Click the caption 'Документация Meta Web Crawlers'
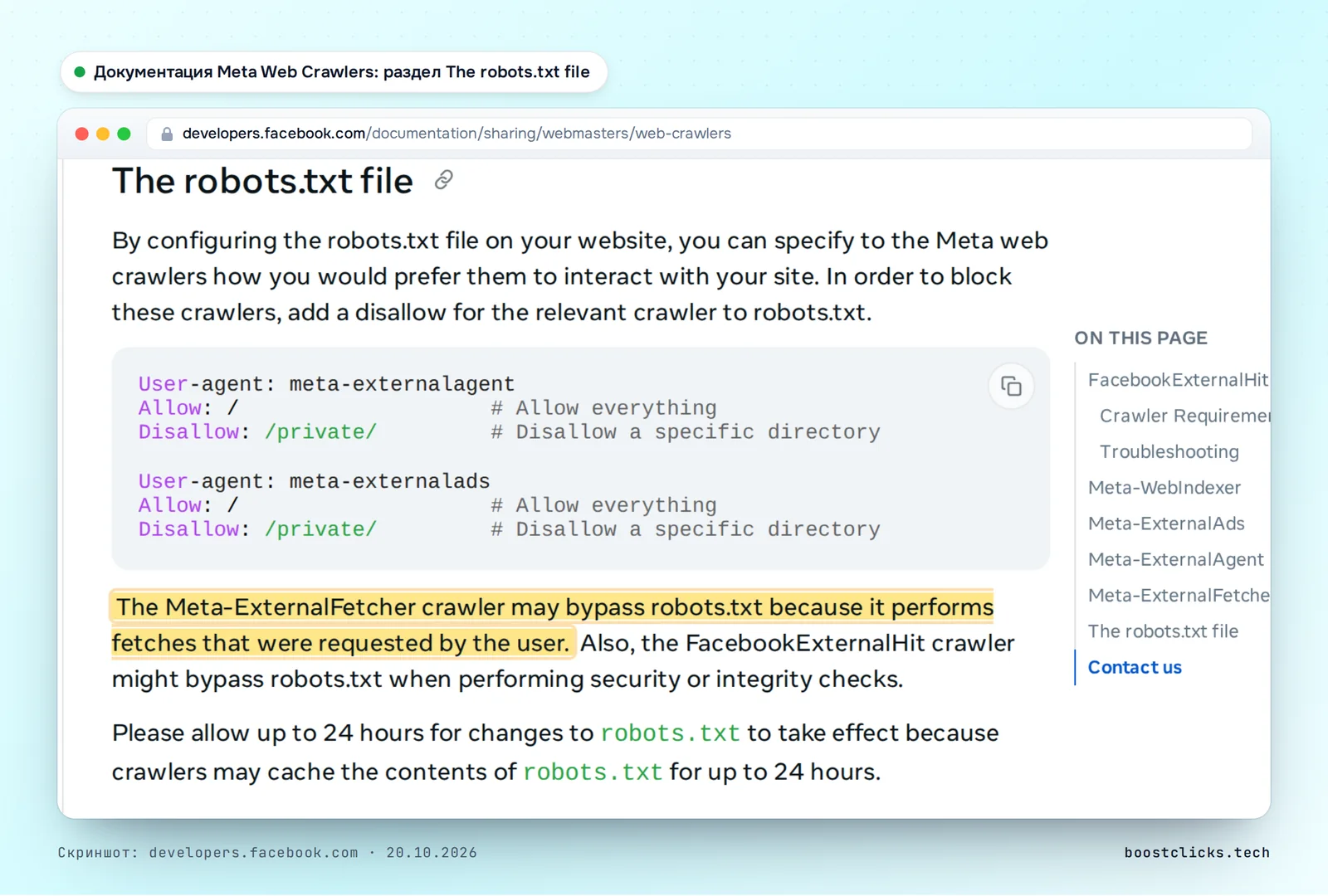The image size is (1328, 896). pos(341,72)
